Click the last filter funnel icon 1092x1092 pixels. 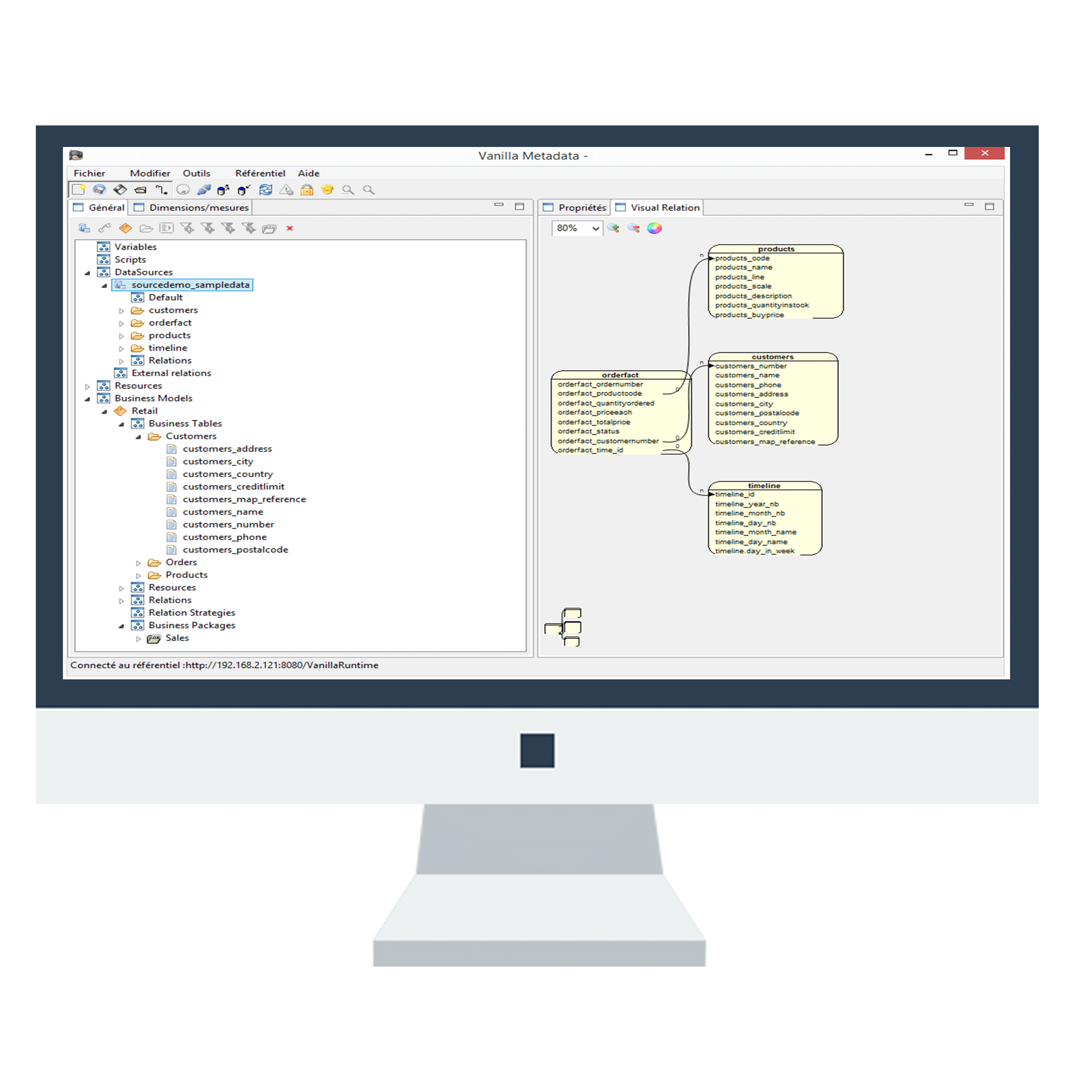point(249,228)
